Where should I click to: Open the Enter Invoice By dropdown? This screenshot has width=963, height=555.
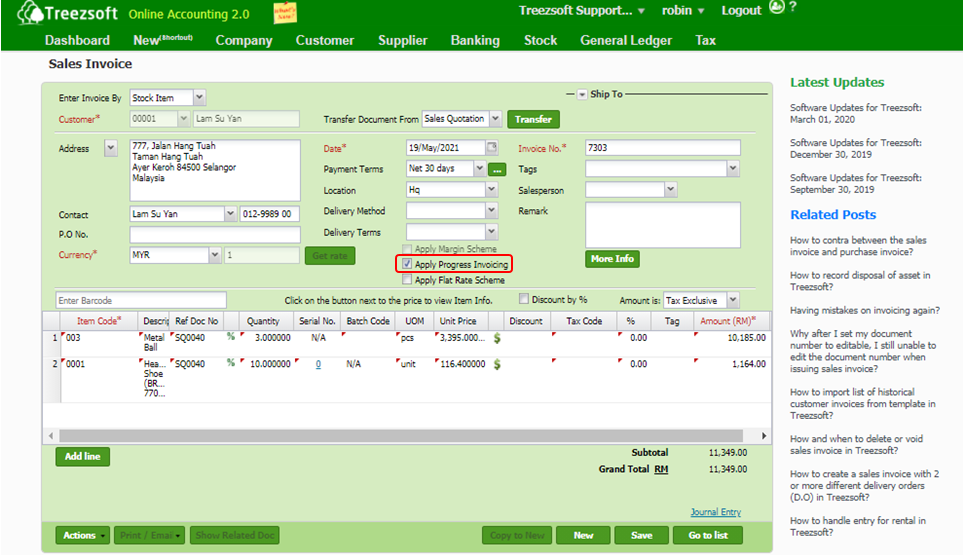(199, 98)
